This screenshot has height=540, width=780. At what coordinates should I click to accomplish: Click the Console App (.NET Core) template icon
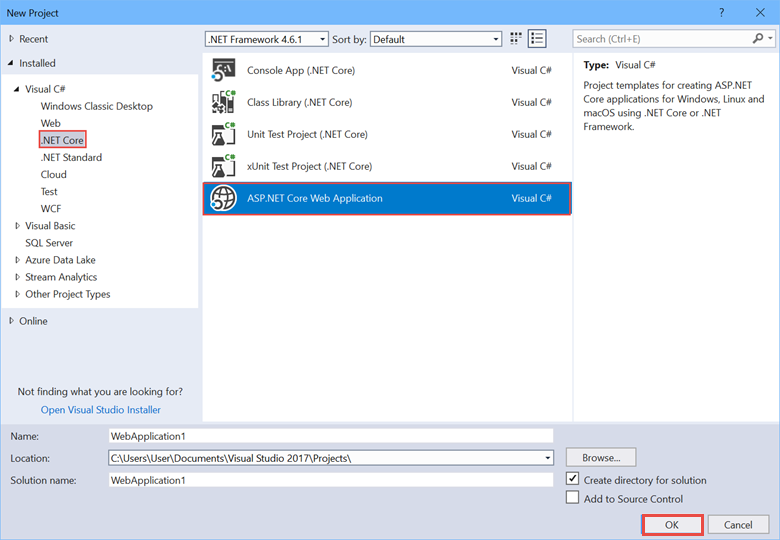(223, 70)
